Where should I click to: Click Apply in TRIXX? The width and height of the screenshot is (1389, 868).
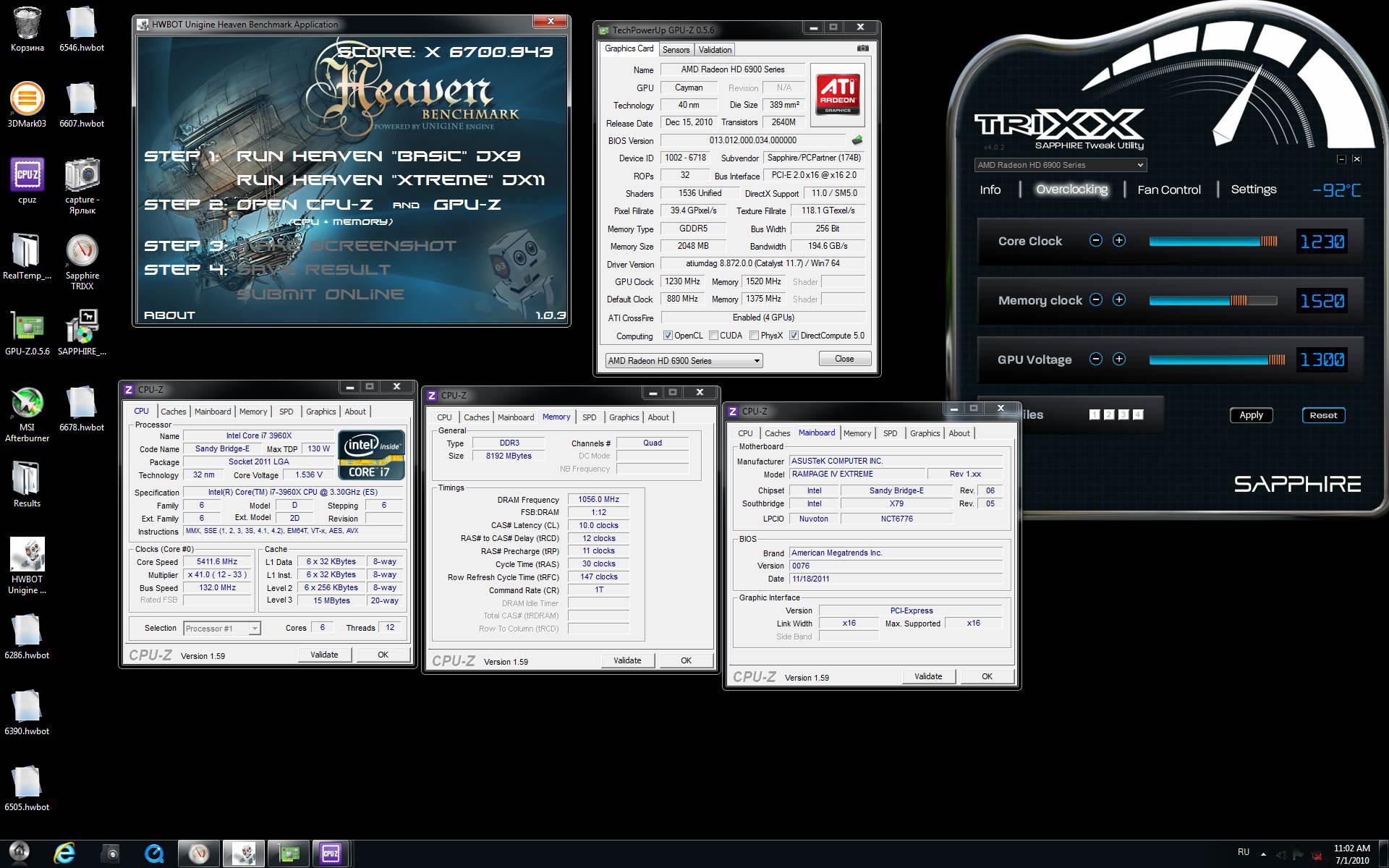[1251, 415]
